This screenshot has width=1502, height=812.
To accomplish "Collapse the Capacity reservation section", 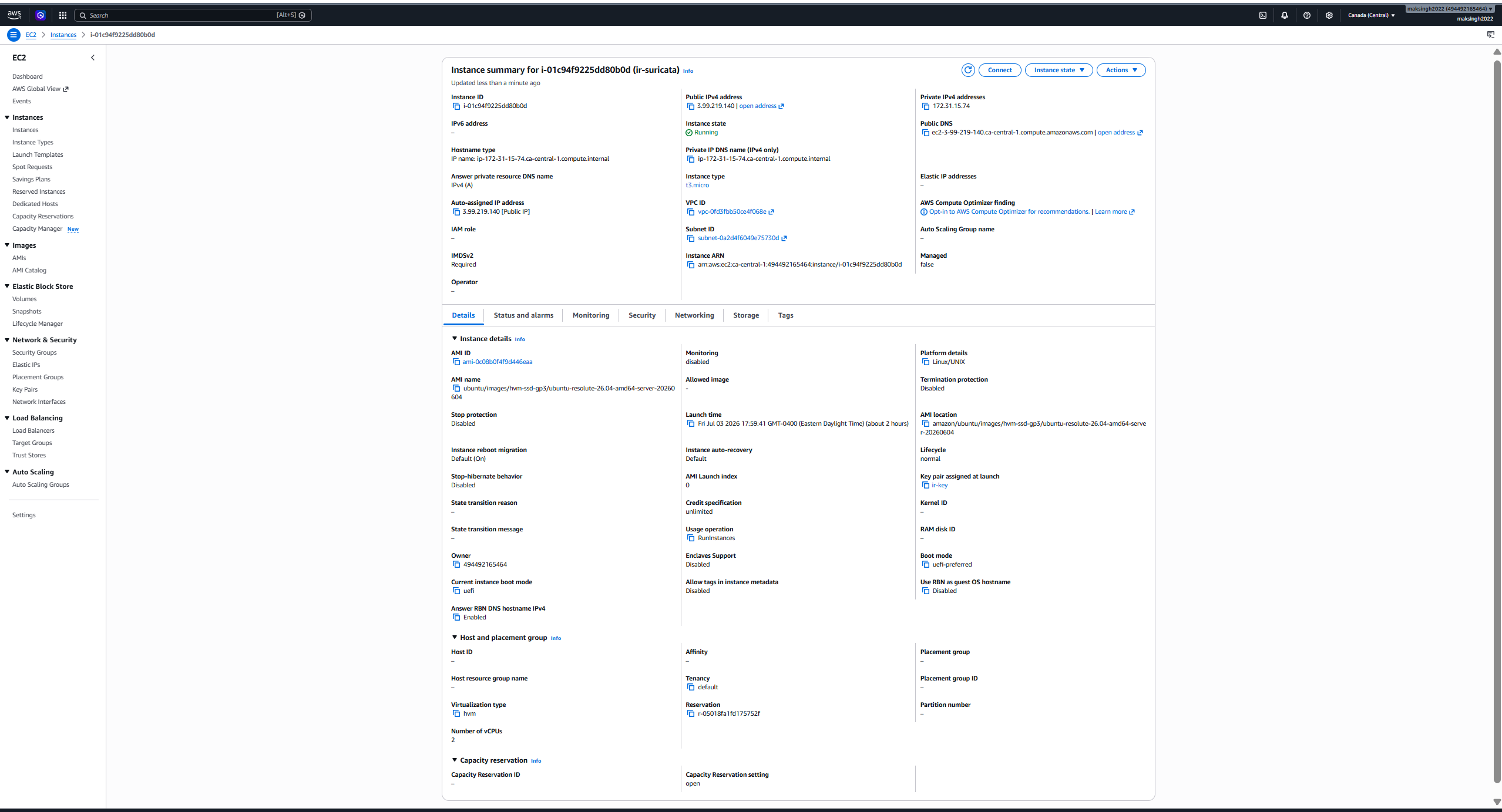I will tap(454, 760).
